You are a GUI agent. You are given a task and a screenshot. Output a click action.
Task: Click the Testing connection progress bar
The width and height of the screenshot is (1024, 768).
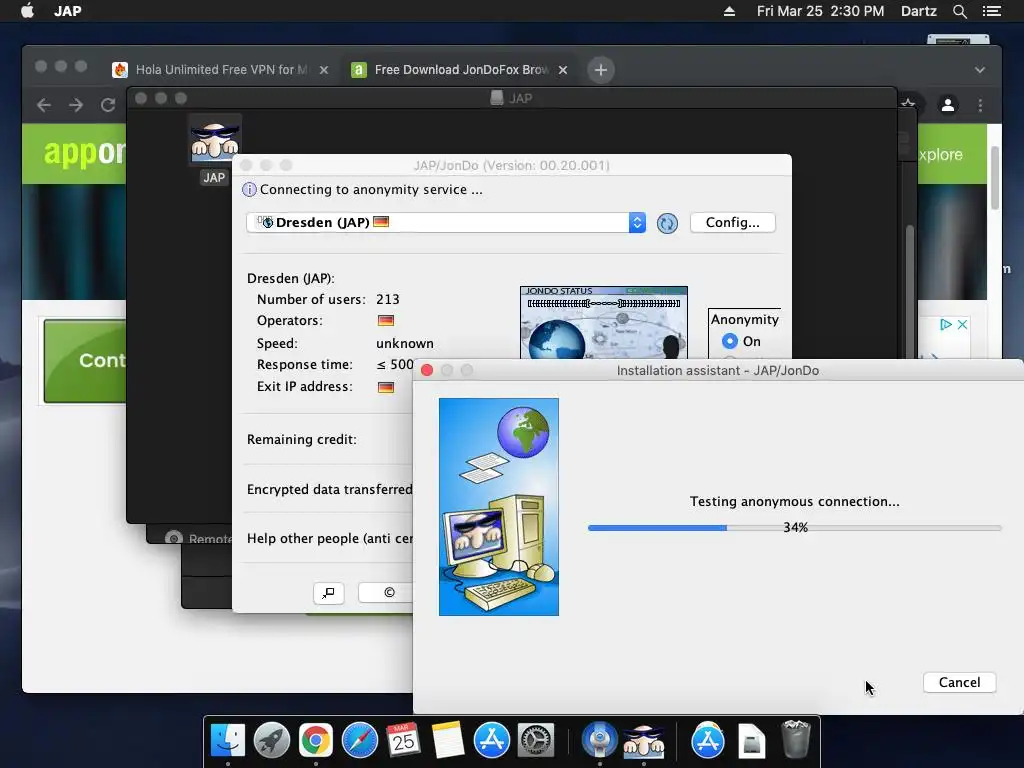pyautogui.click(x=794, y=528)
